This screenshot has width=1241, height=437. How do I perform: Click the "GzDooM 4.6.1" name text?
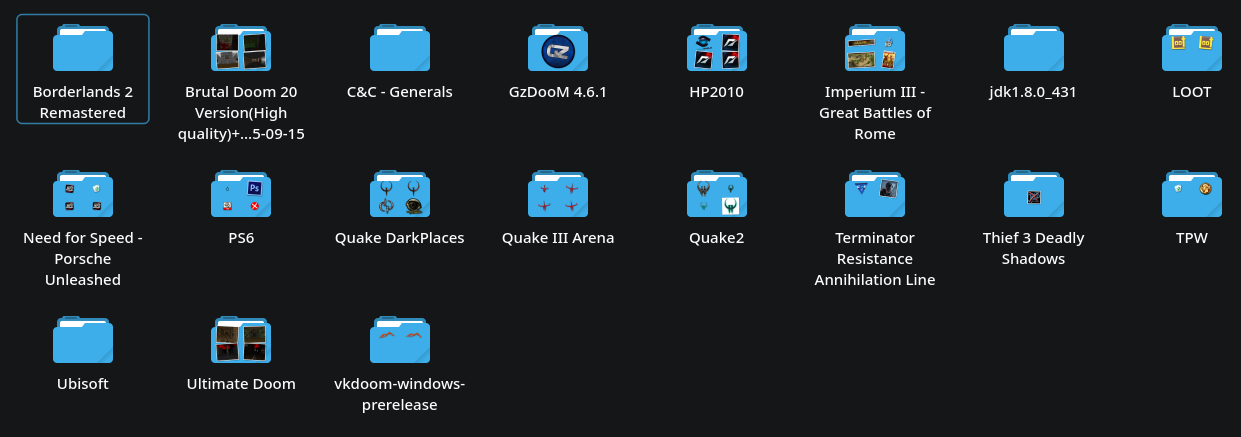point(558,92)
